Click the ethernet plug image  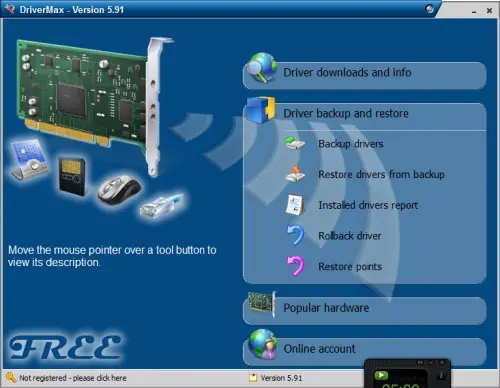pos(162,205)
